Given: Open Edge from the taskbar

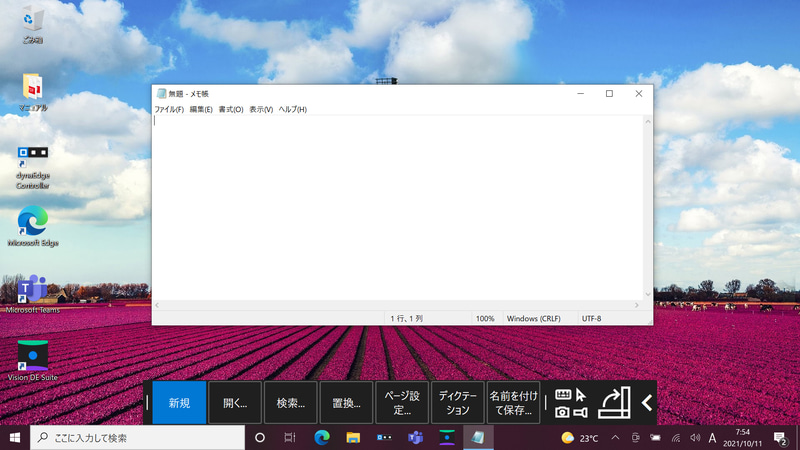Looking at the screenshot, I should point(321,438).
